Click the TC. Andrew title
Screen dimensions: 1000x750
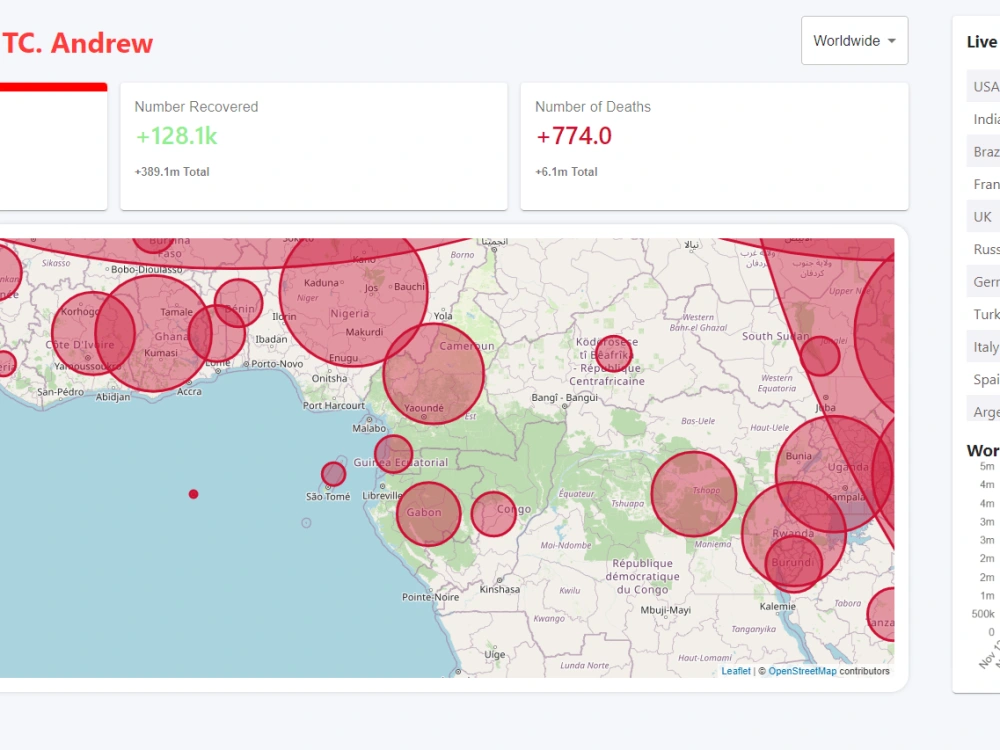(x=78, y=43)
